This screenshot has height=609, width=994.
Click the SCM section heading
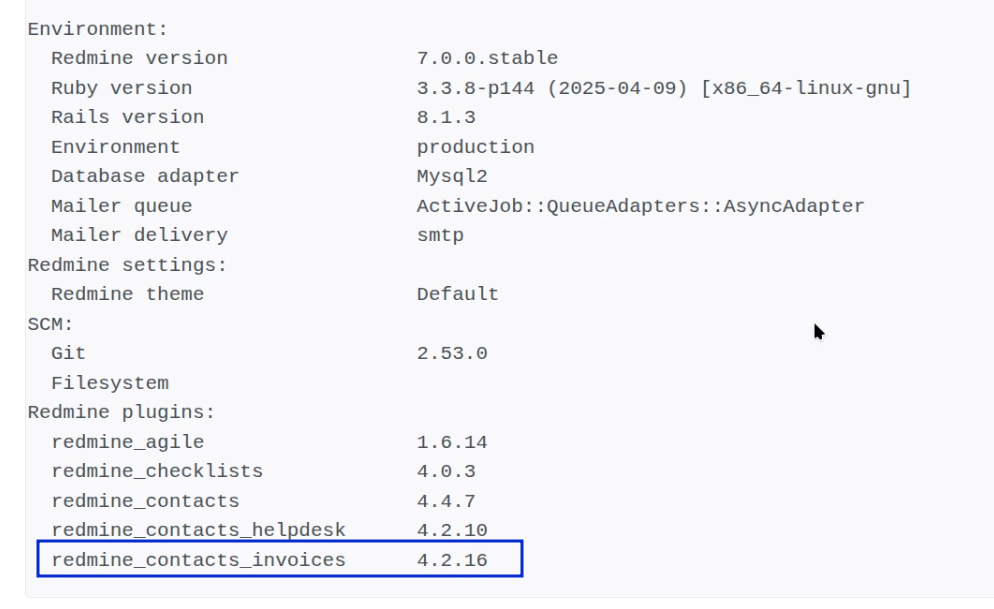(x=50, y=324)
